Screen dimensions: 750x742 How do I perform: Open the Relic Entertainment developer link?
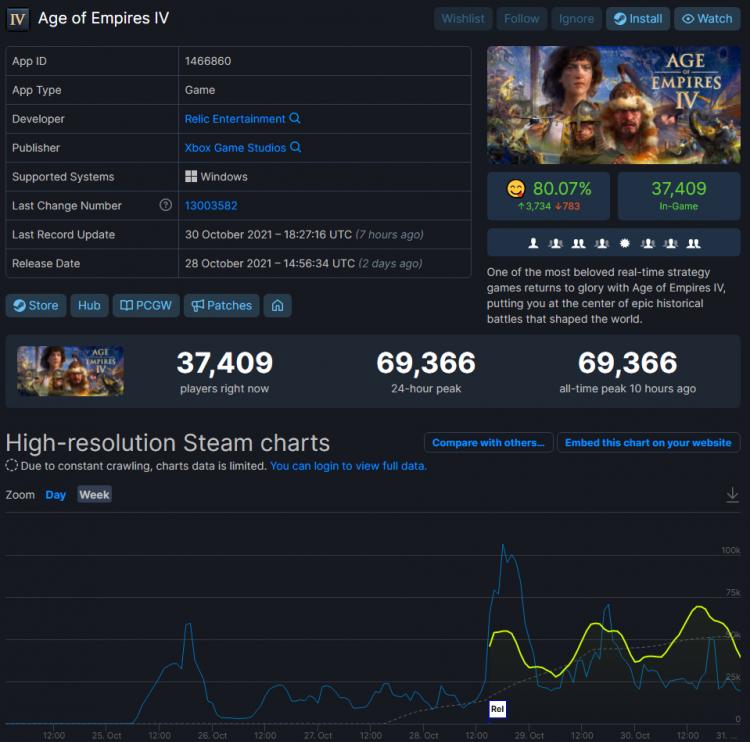pos(235,119)
